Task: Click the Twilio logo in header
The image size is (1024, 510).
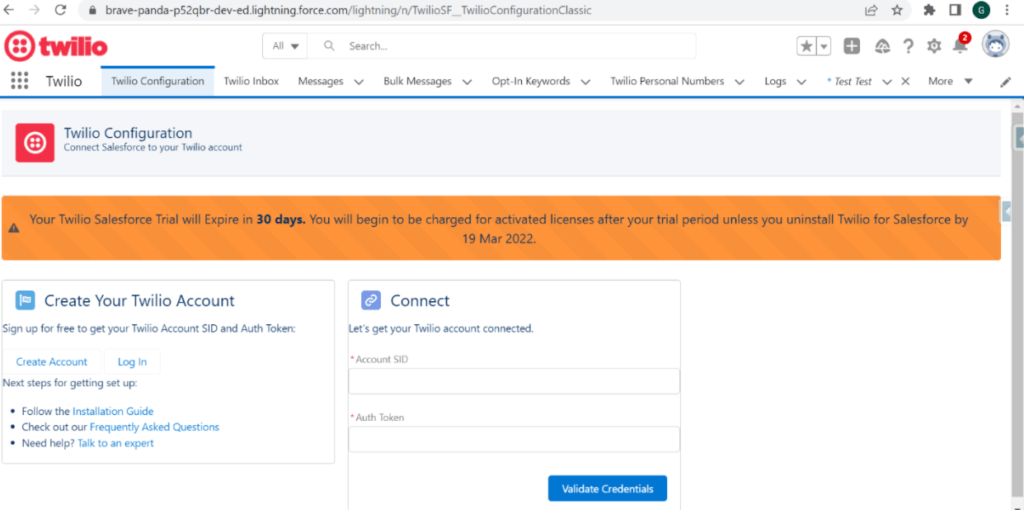Action: (56, 46)
